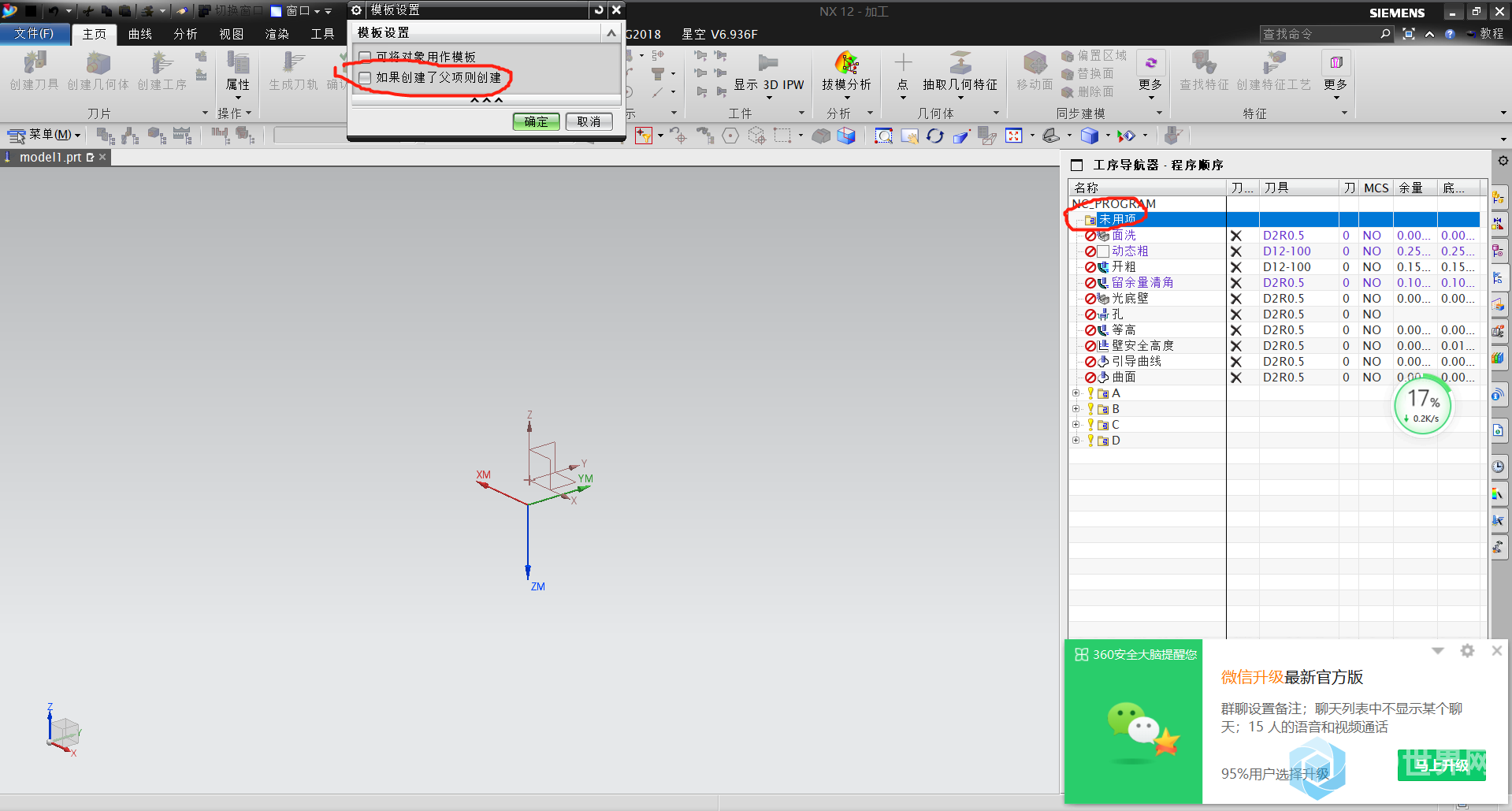1512x811 pixels.
Task: Switch to the 主页 ribbon tab
Action: click(x=94, y=34)
